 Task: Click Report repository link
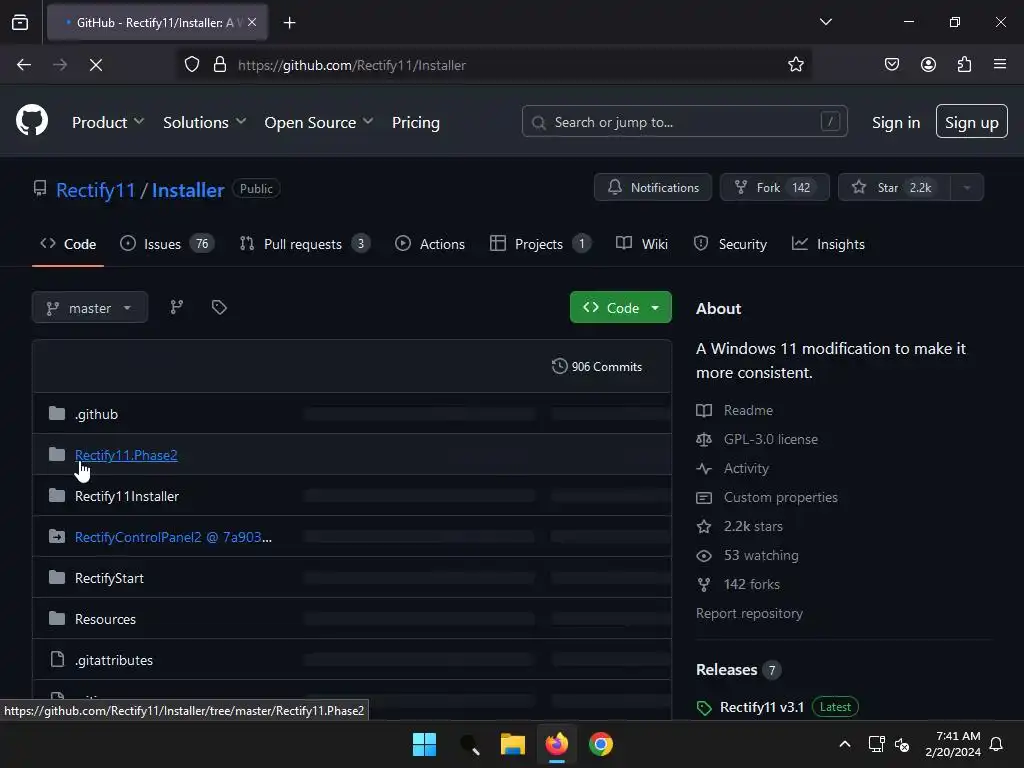click(749, 613)
